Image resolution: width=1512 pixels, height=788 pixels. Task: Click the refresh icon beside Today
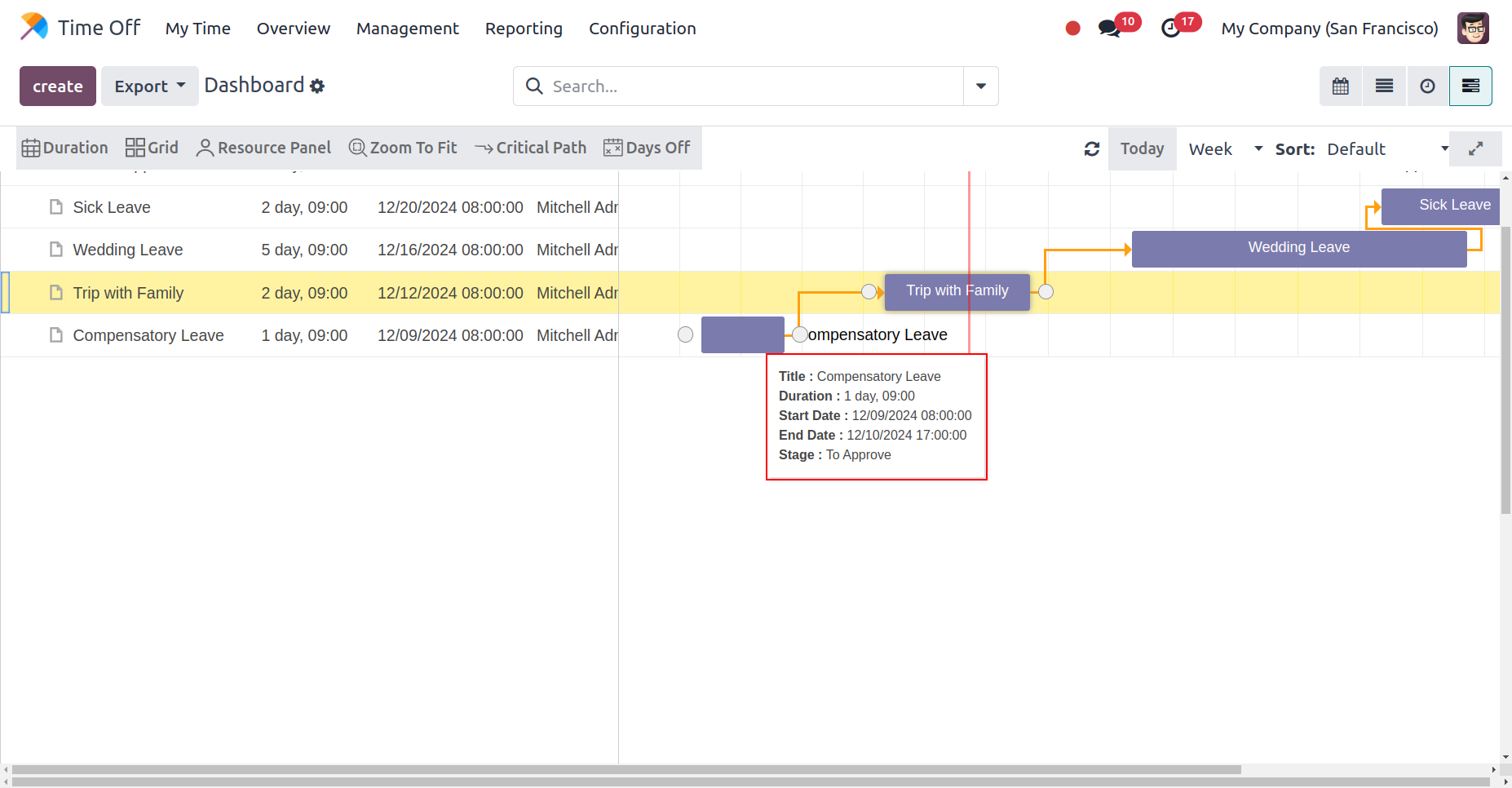(x=1091, y=148)
